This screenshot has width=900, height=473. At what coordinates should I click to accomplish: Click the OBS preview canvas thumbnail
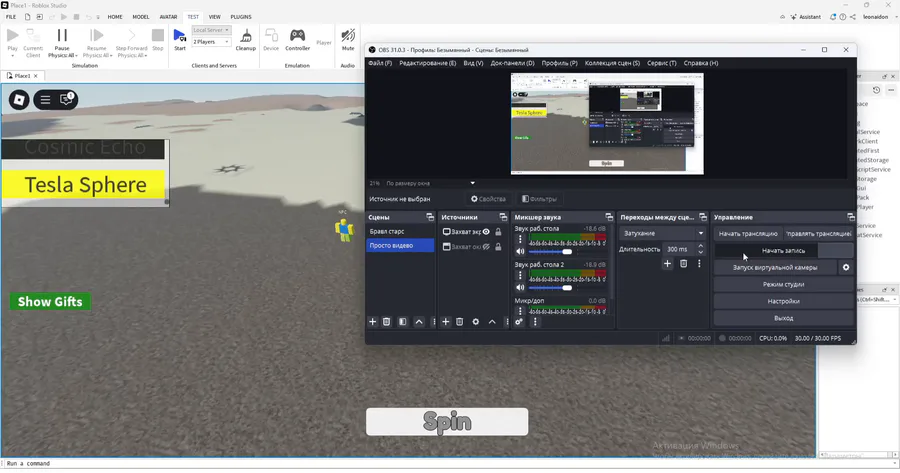click(x=607, y=123)
